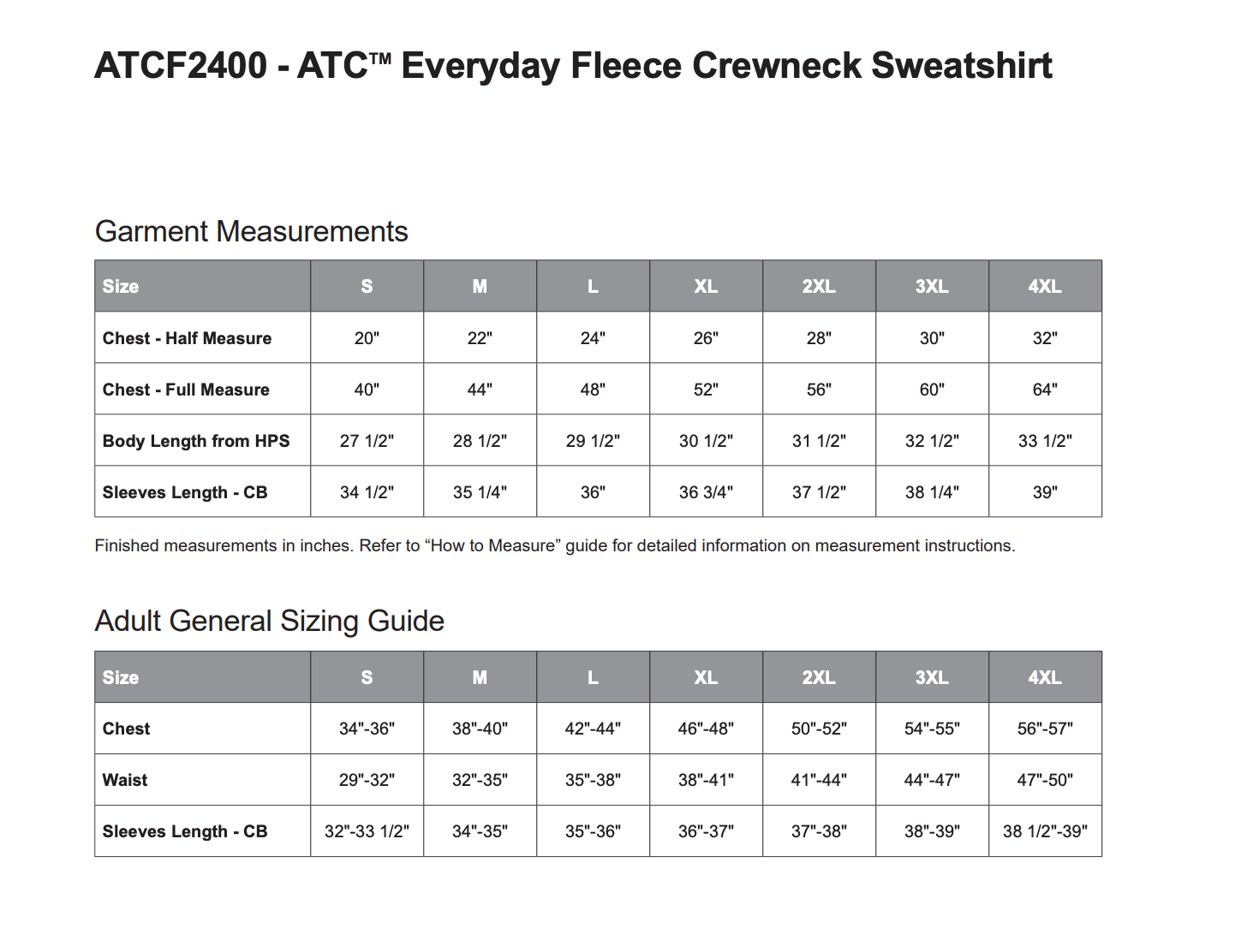Click the 38 1/2"-39" sleeve range cell
The image size is (1235, 952).
click(x=1044, y=831)
